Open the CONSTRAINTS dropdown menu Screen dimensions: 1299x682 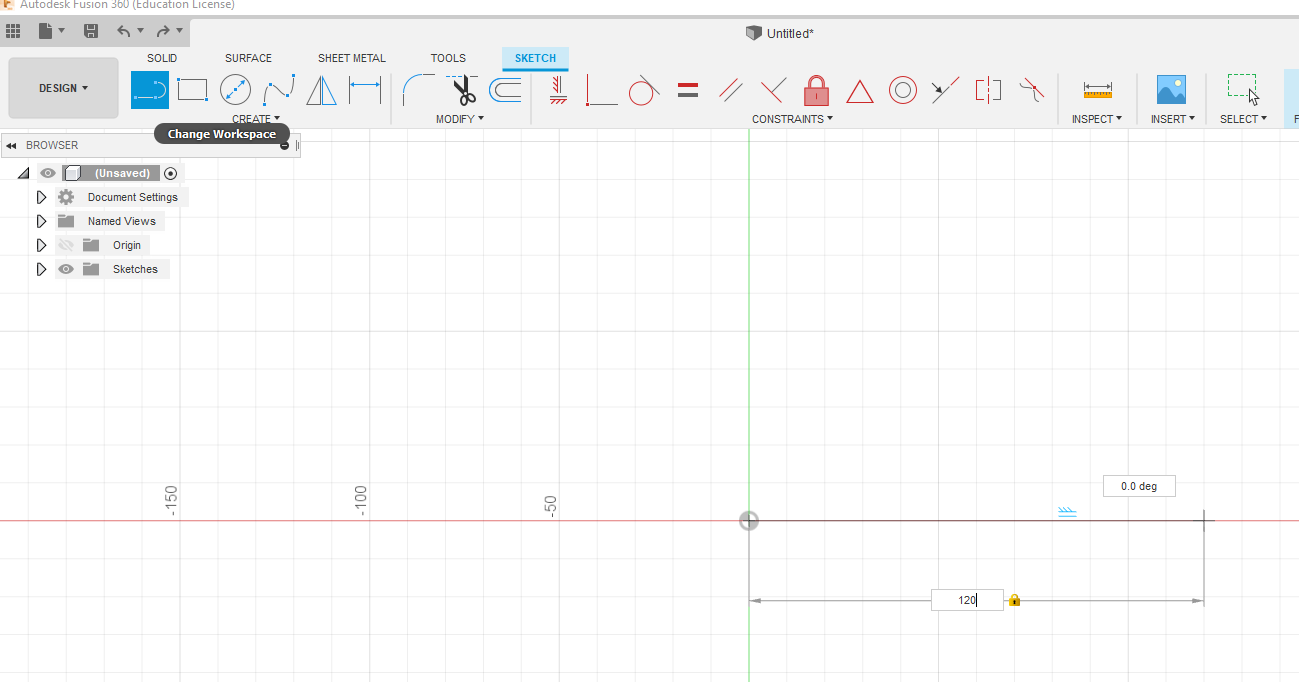[x=792, y=119]
